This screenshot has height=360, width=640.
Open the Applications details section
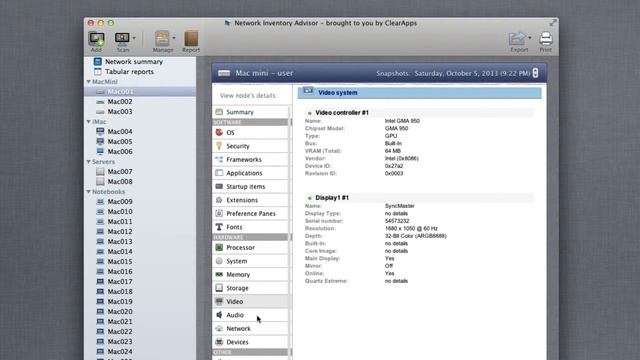pyautogui.click(x=250, y=173)
